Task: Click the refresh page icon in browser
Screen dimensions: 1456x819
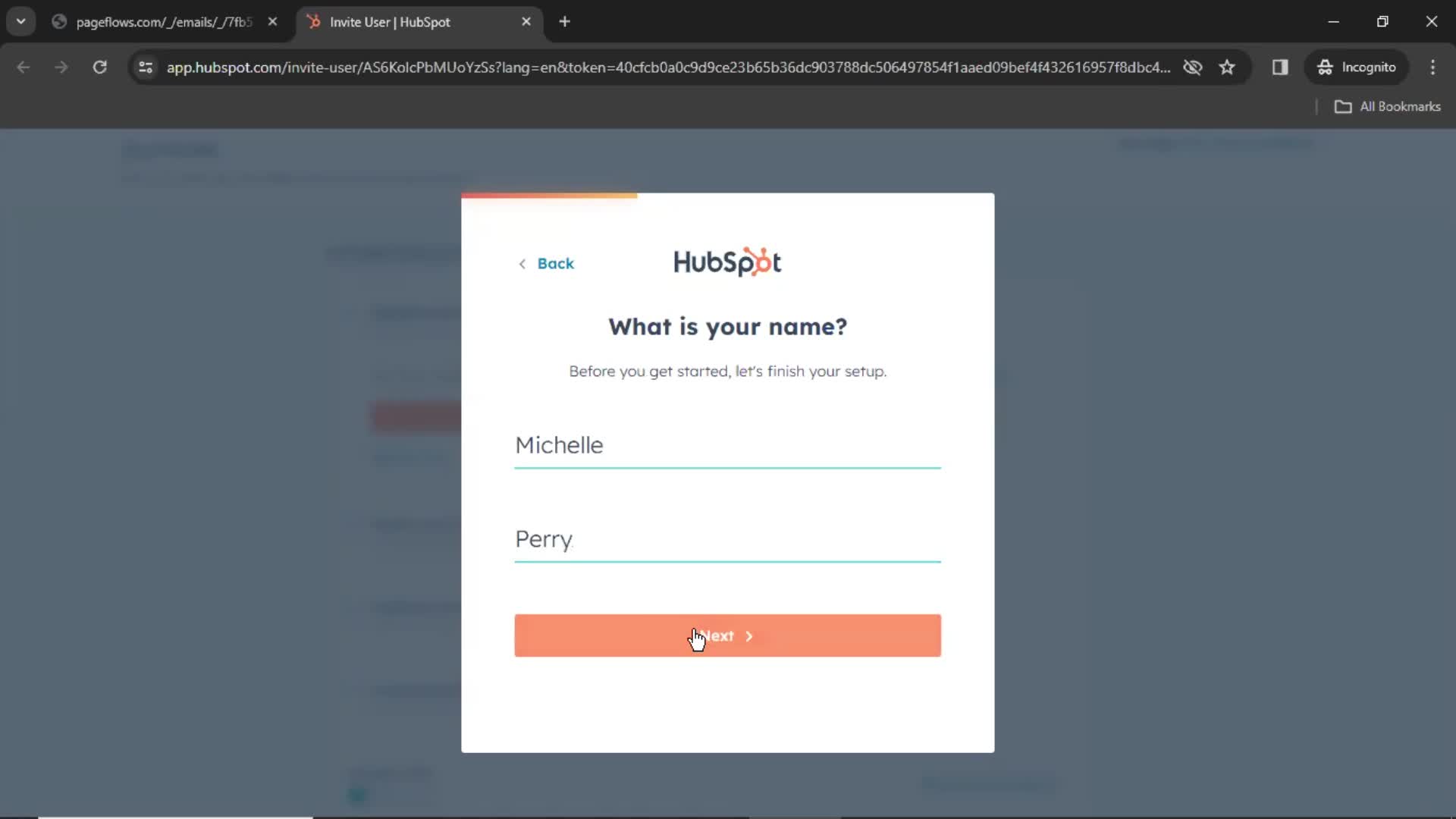Action: coord(99,67)
